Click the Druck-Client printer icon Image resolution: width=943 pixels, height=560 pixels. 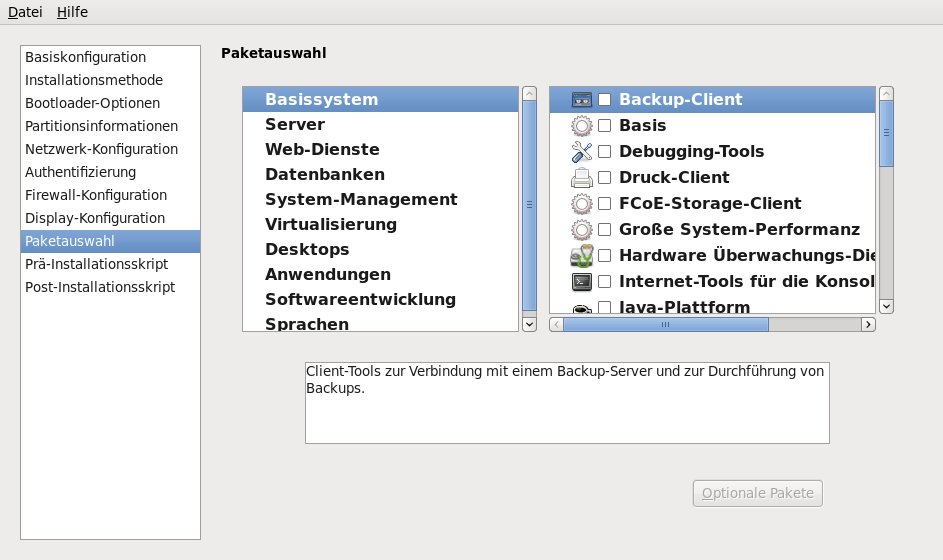pos(582,177)
